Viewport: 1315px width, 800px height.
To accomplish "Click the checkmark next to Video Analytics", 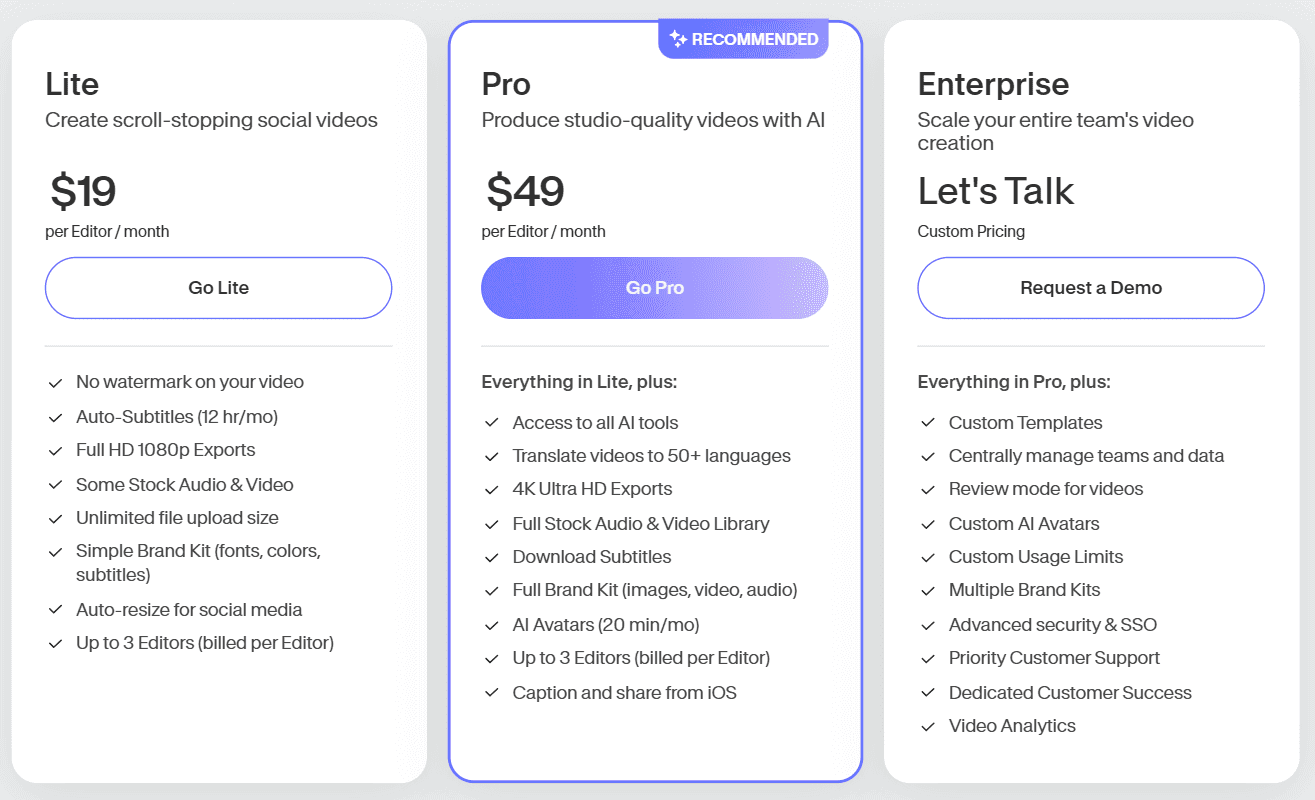I will 928,727.
